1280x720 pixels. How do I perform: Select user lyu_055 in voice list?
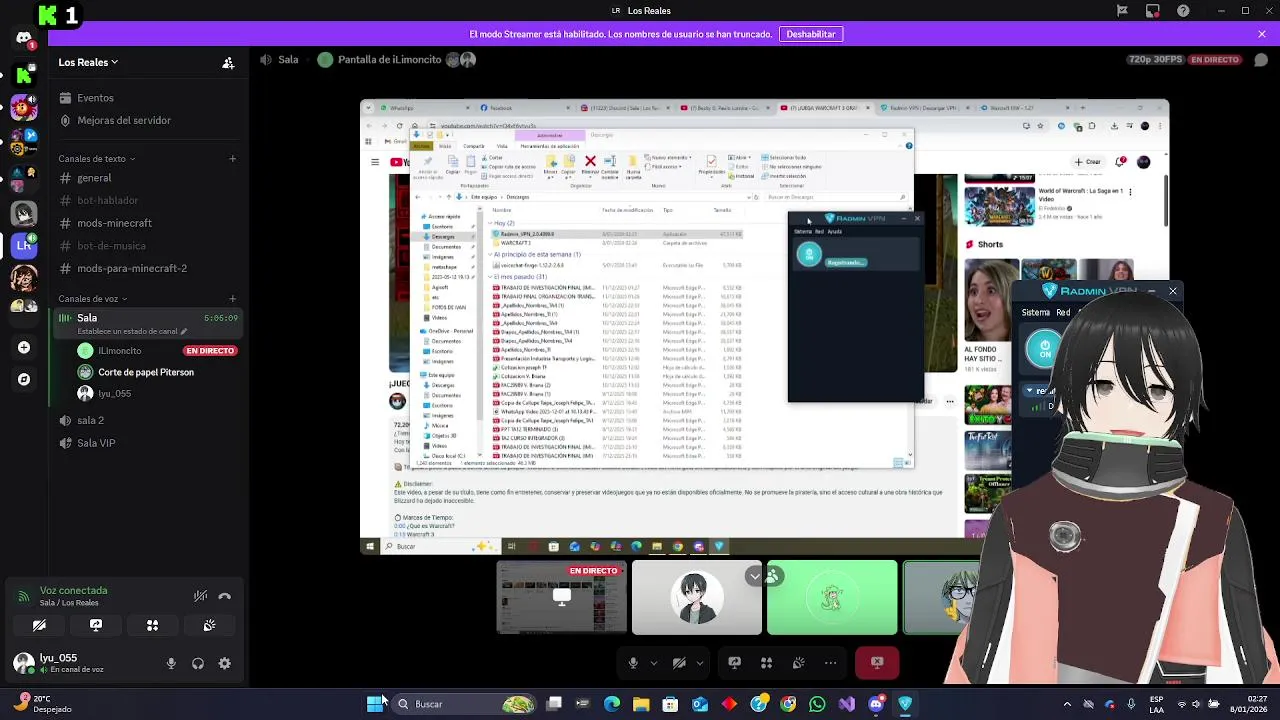click(157, 394)
